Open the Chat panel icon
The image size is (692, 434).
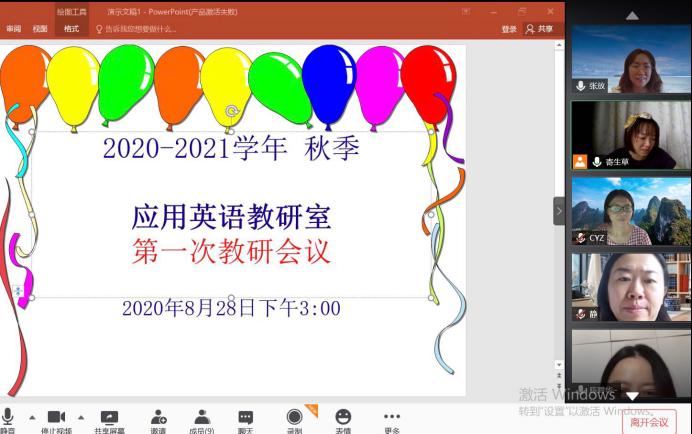coord(245,418)
